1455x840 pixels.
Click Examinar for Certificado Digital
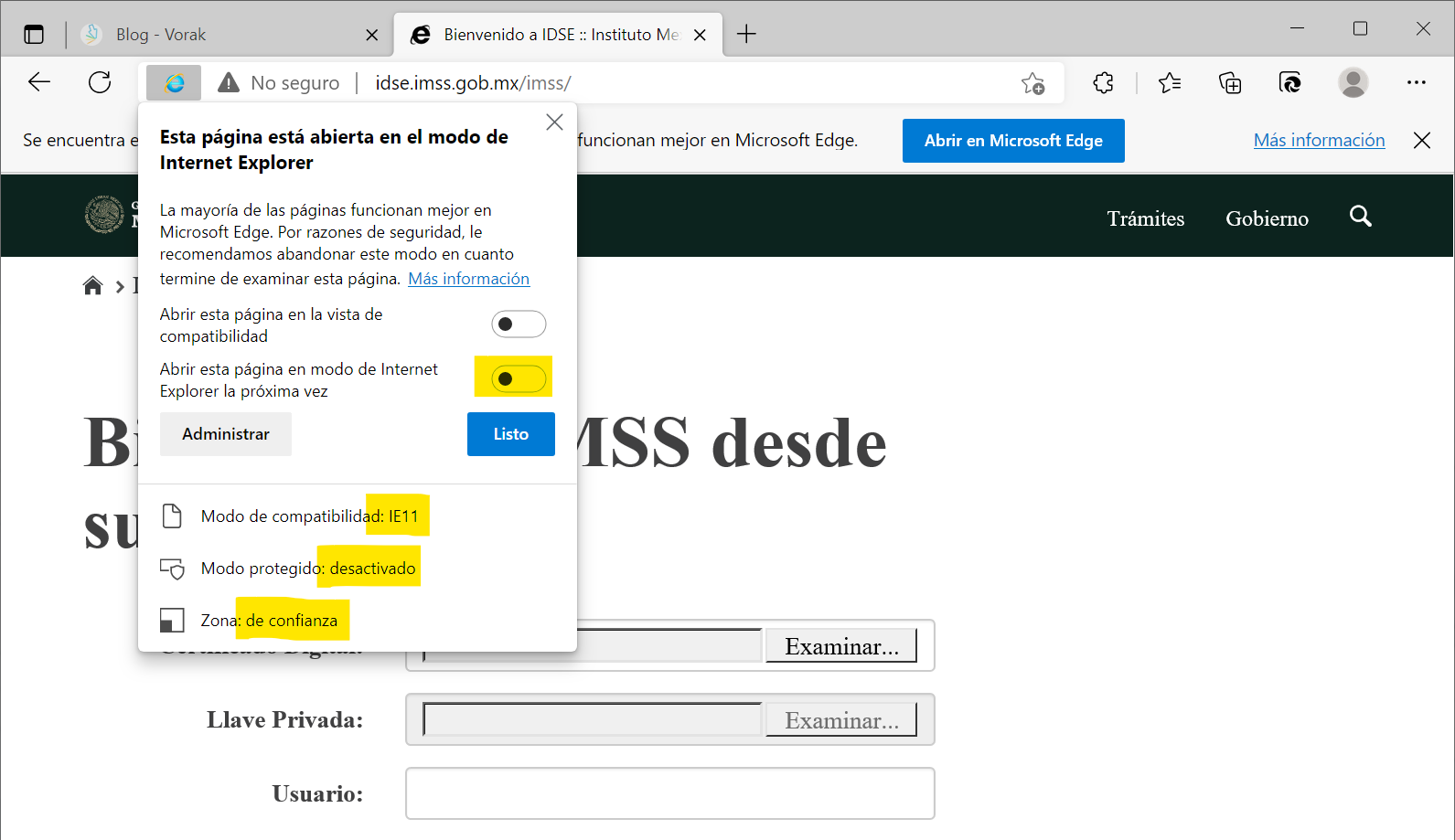click(841, 646)
